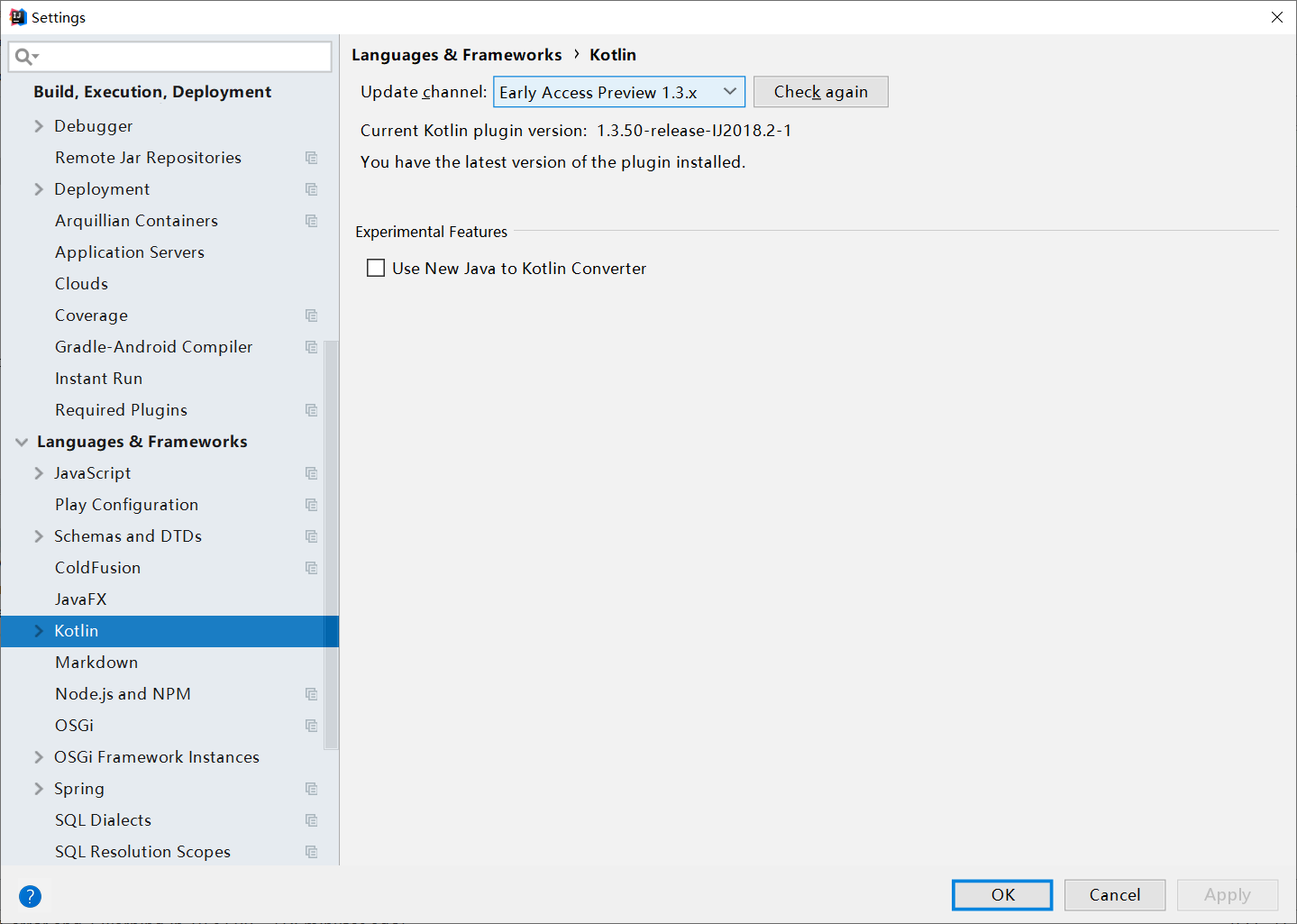
Task: Select Required Plugins item
Action: click(121, 410)
